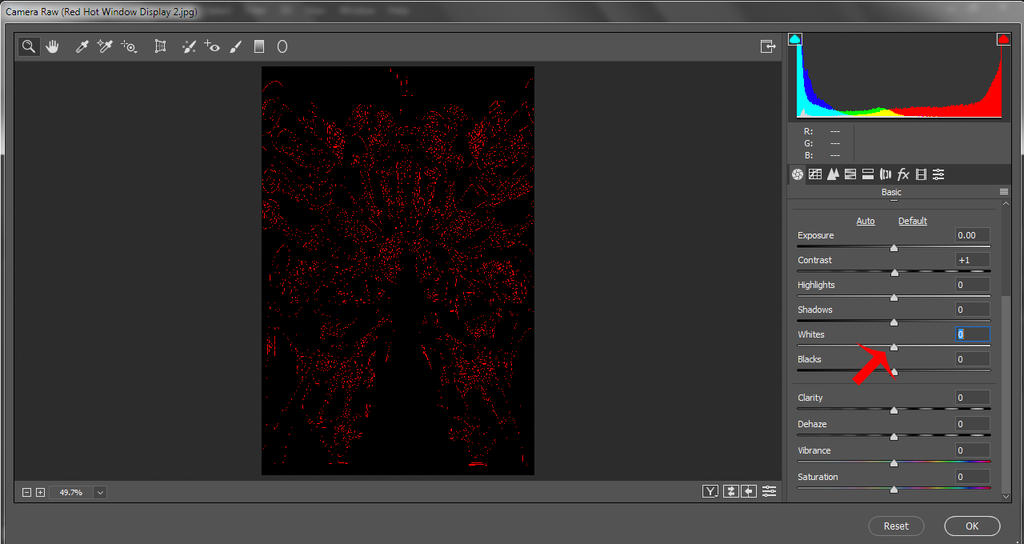Toggle the highlight clipping warning

tap(1003, 40)
